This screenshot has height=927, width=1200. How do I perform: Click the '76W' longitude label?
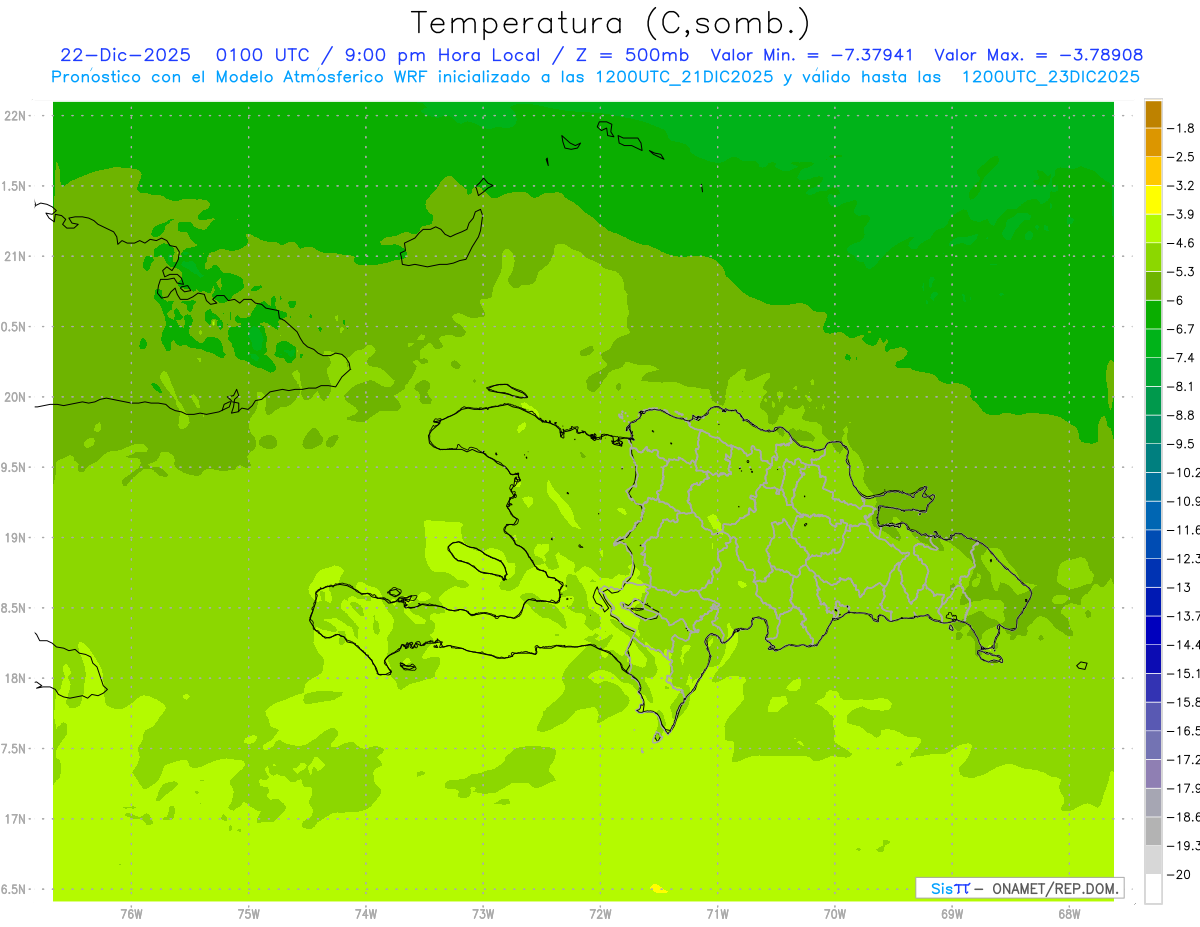[x=131, y=914]
